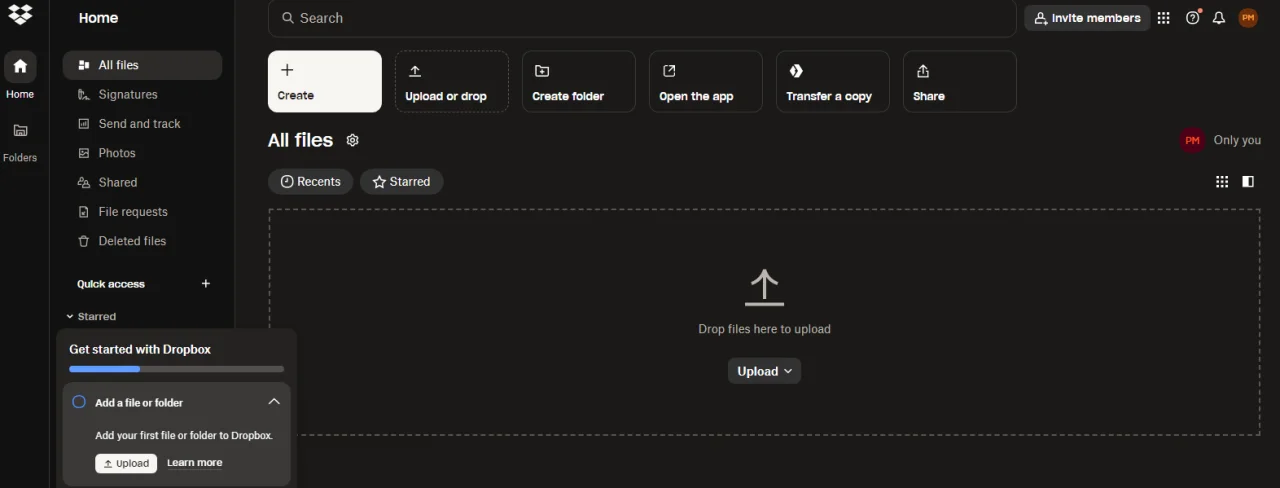This screenshot has width=1280, height=488.
Task: Open Photos in sidebar
Action: (x=142, y=153)
